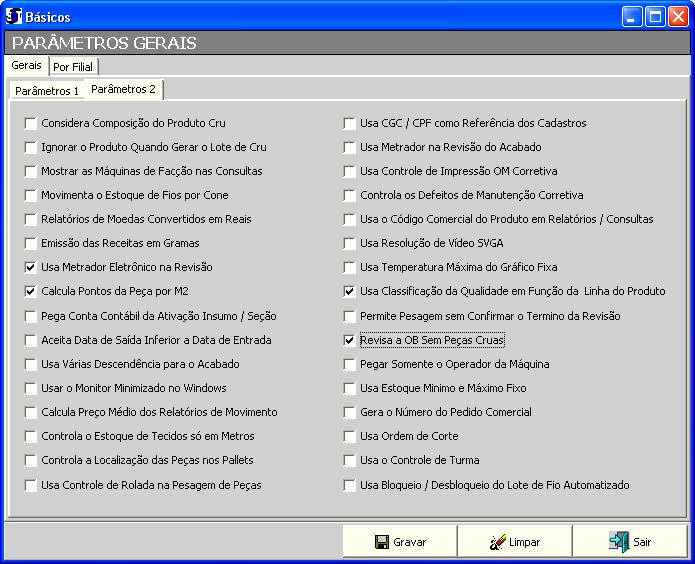Click the eraser icon on Limpar
The width and height of the screenshot is (695, 564).
pyautogui.click(x=497, y=542)
